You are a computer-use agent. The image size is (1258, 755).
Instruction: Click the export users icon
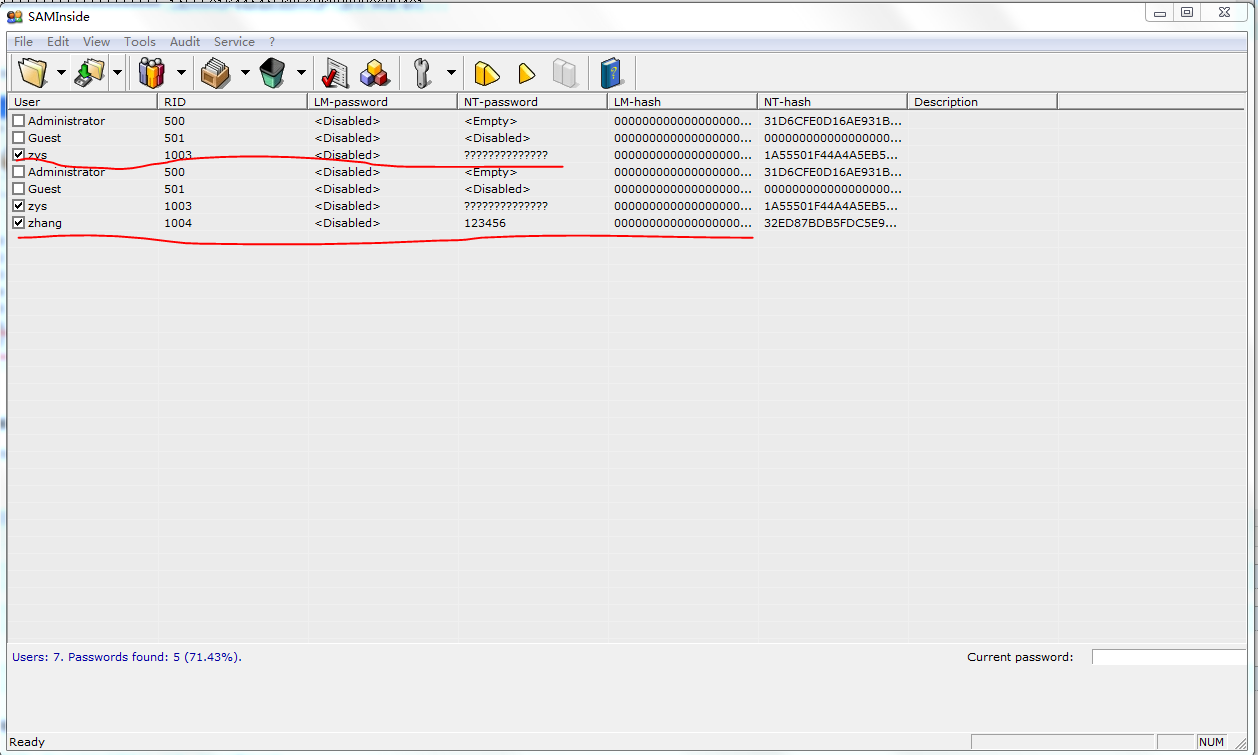coord(90,73)
